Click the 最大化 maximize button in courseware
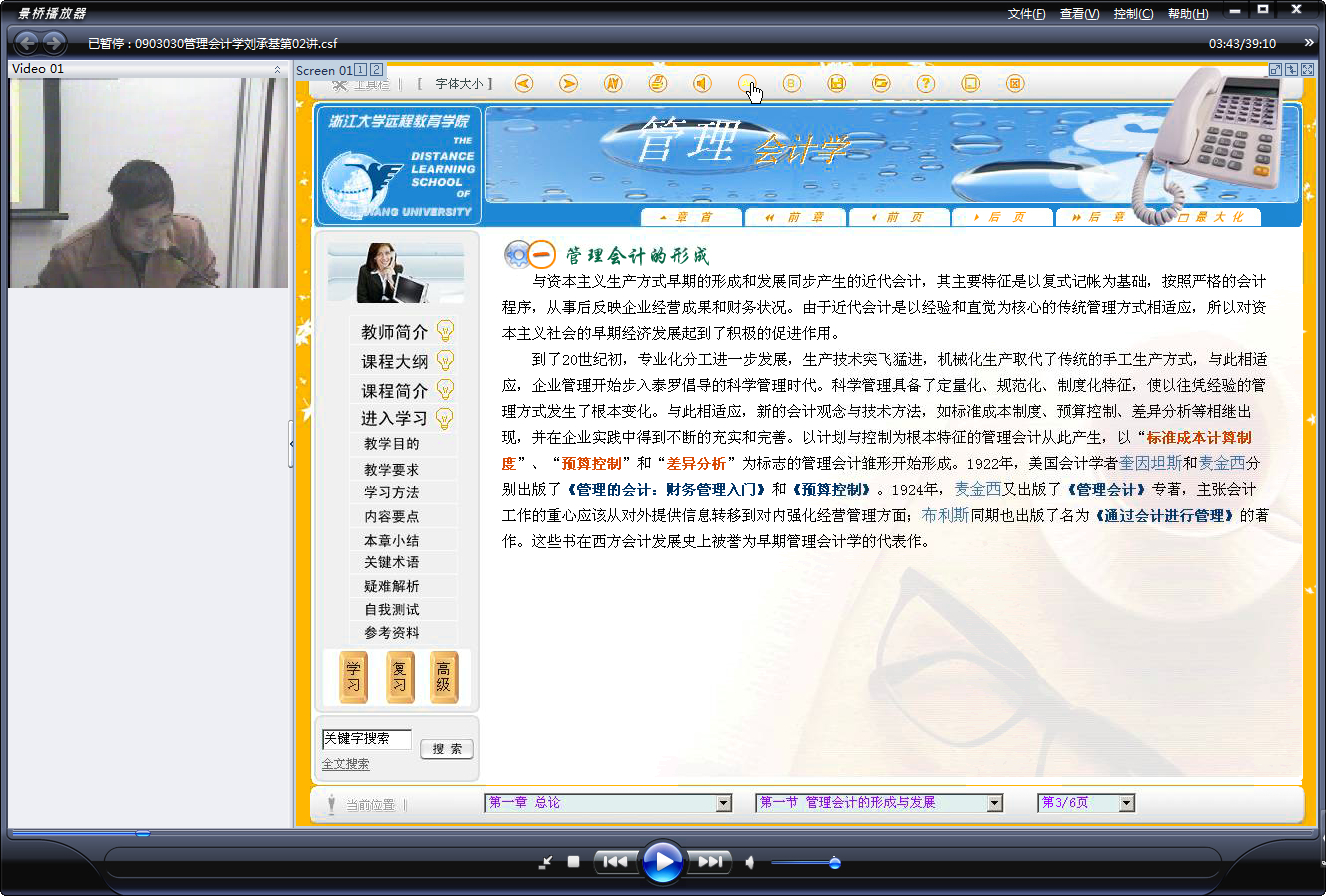This screenshot has width=1326, height=896. pyautogui.click(x=1210, y=217)
